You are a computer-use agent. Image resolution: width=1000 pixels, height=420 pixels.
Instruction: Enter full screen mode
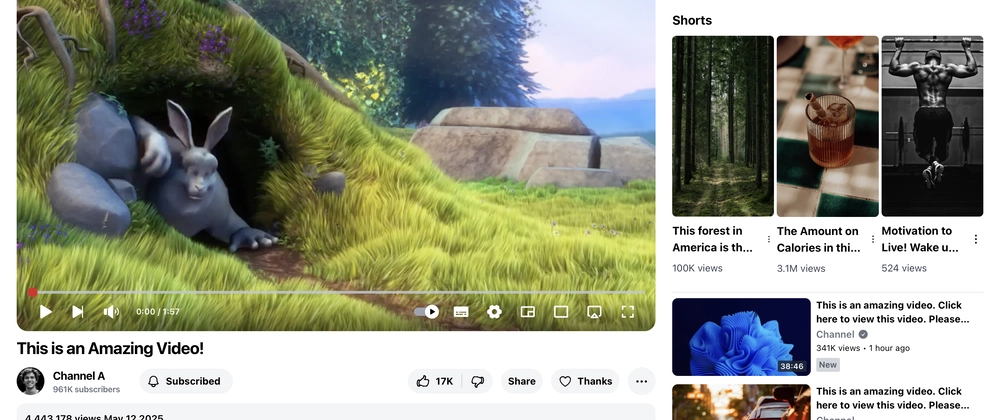click(628, 312)
